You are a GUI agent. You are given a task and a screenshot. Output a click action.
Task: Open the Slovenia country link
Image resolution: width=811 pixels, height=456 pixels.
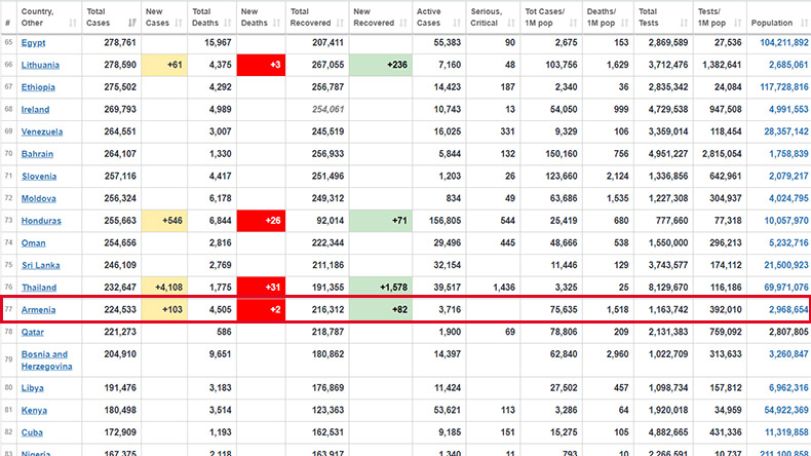coord(39,176)
